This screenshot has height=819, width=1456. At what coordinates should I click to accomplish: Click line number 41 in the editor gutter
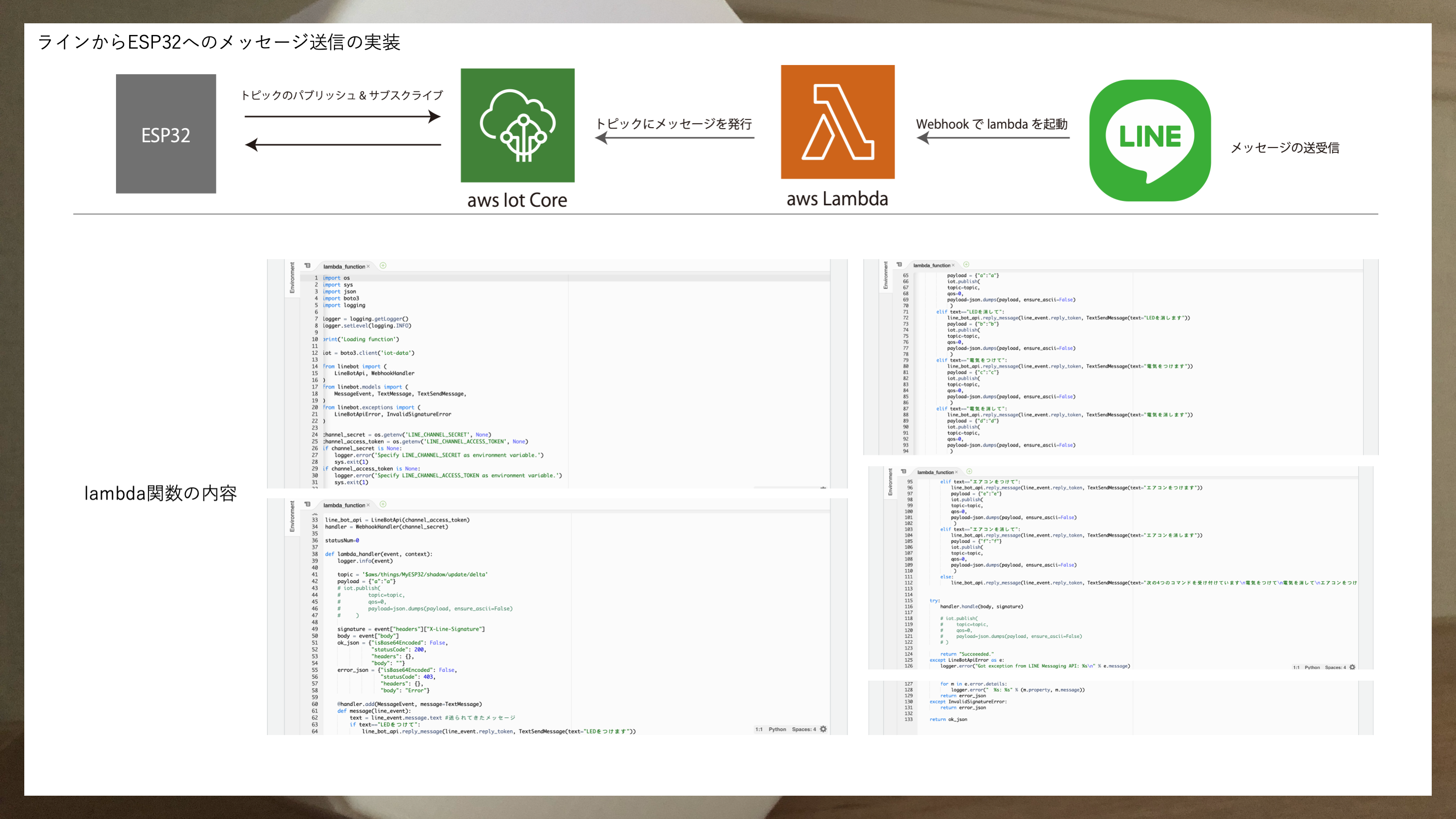pyautogui.click(x=314, y=574)
